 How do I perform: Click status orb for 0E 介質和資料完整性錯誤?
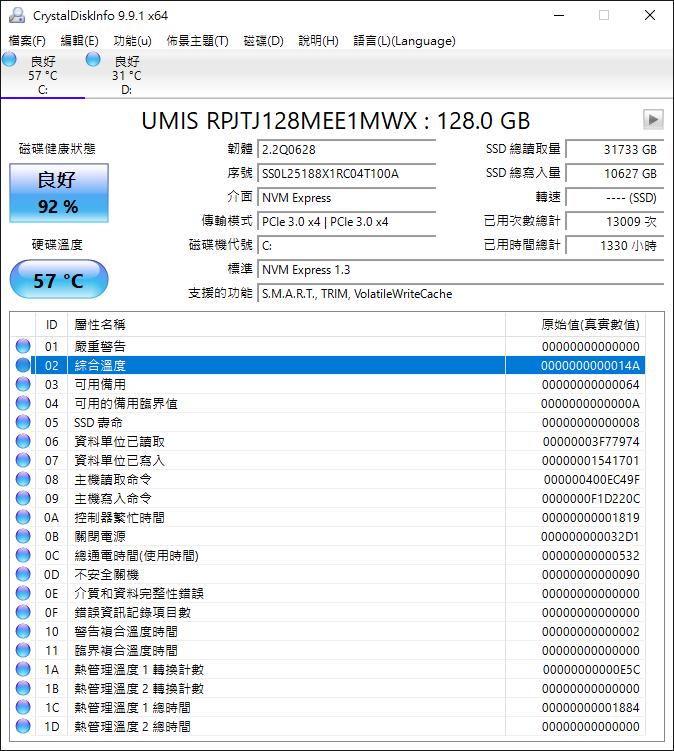[23, 593]
